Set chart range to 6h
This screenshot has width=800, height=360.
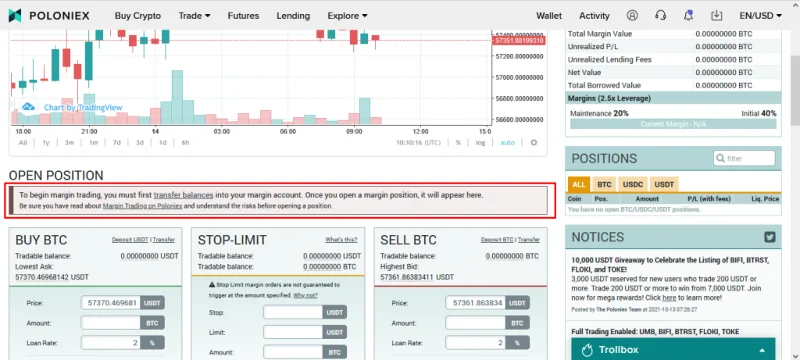pyautogui.click(x=185, y=143)
